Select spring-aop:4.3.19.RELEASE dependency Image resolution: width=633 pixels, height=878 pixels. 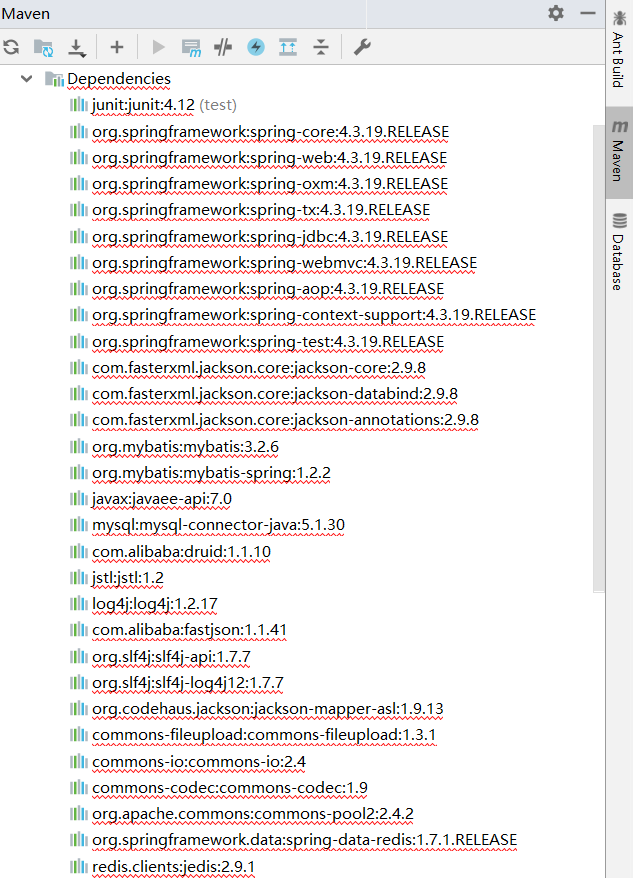(x=257, y=289)
